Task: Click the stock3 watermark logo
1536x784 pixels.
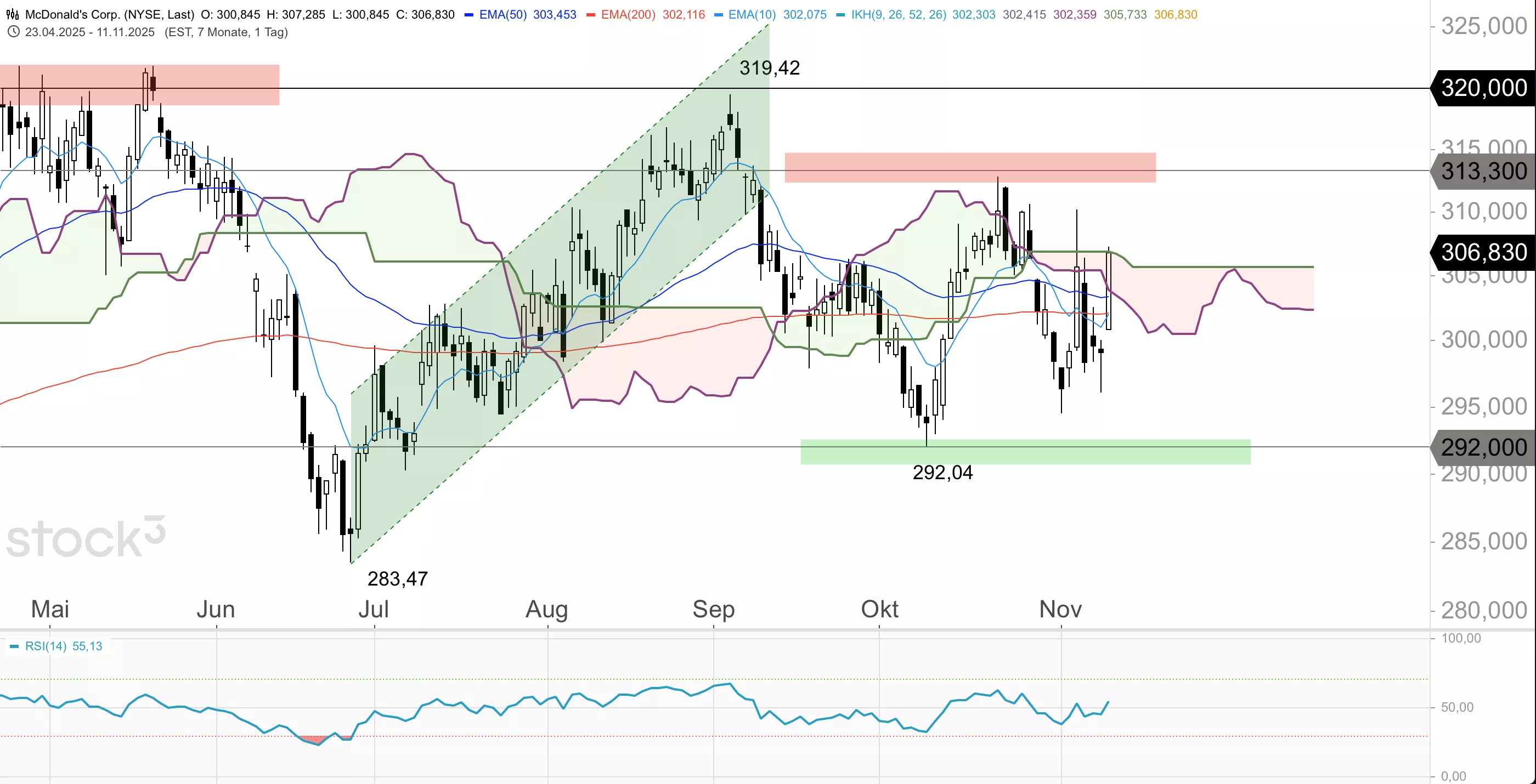Action: click(x=86, y=538)
